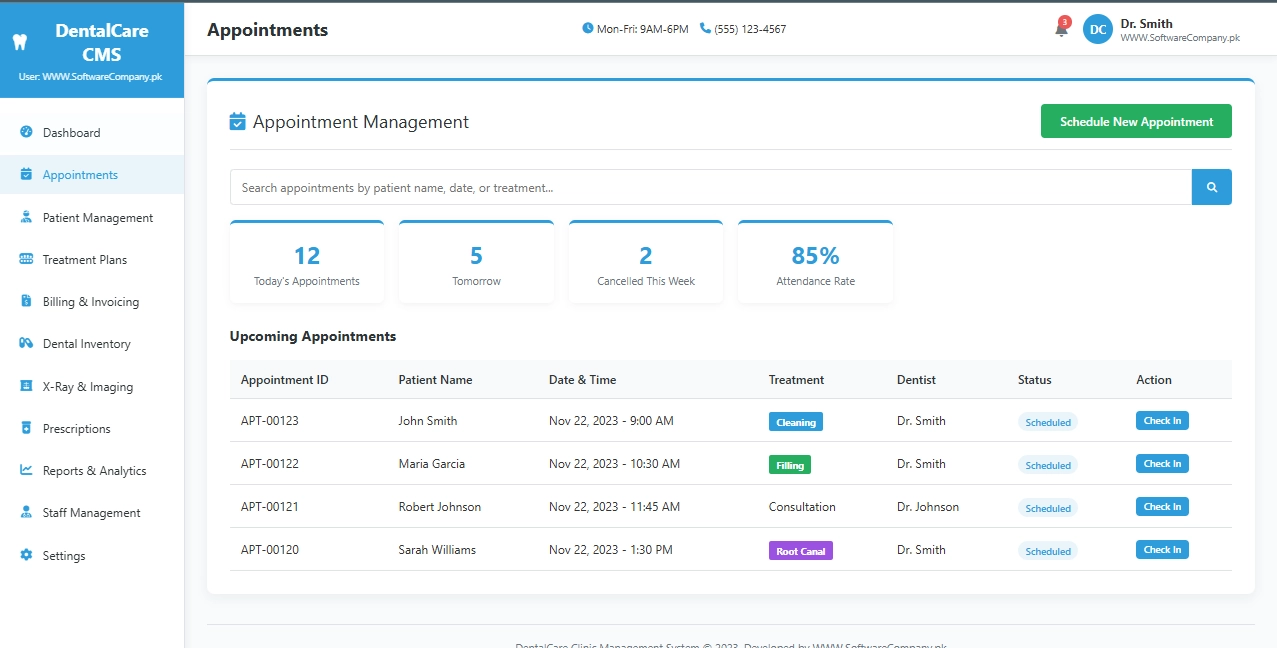Image resolution: width=1277 pixels, height=648 pixels.
Task: Click the Billing & Invoicing sidebar icon
Action: click(26, 302)
